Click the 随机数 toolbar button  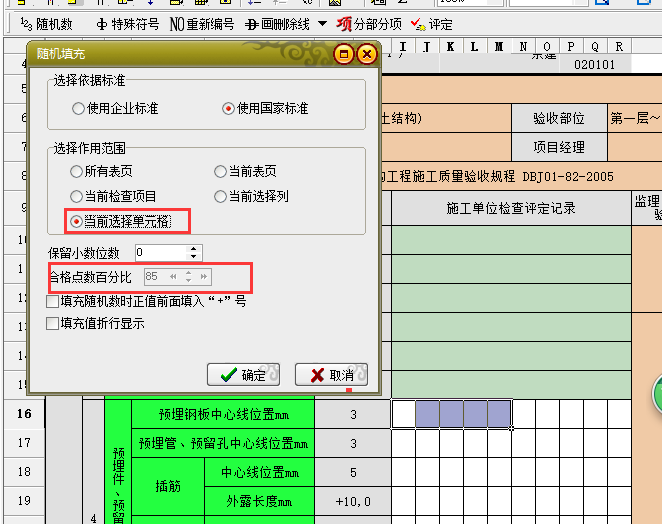point(46,24)
